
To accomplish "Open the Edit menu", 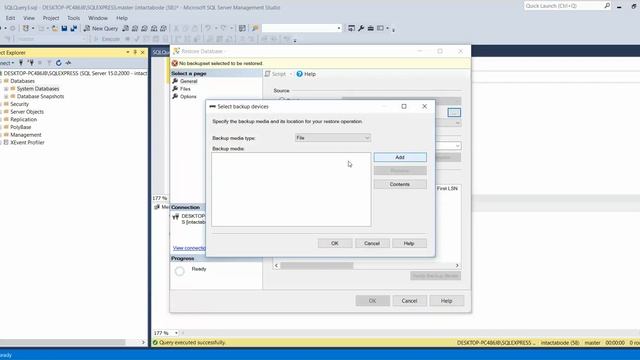I will (x=10, y=18).
